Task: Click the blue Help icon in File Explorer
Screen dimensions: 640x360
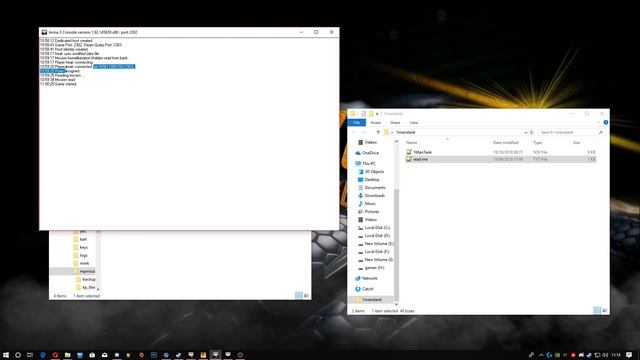Action: 606,122
